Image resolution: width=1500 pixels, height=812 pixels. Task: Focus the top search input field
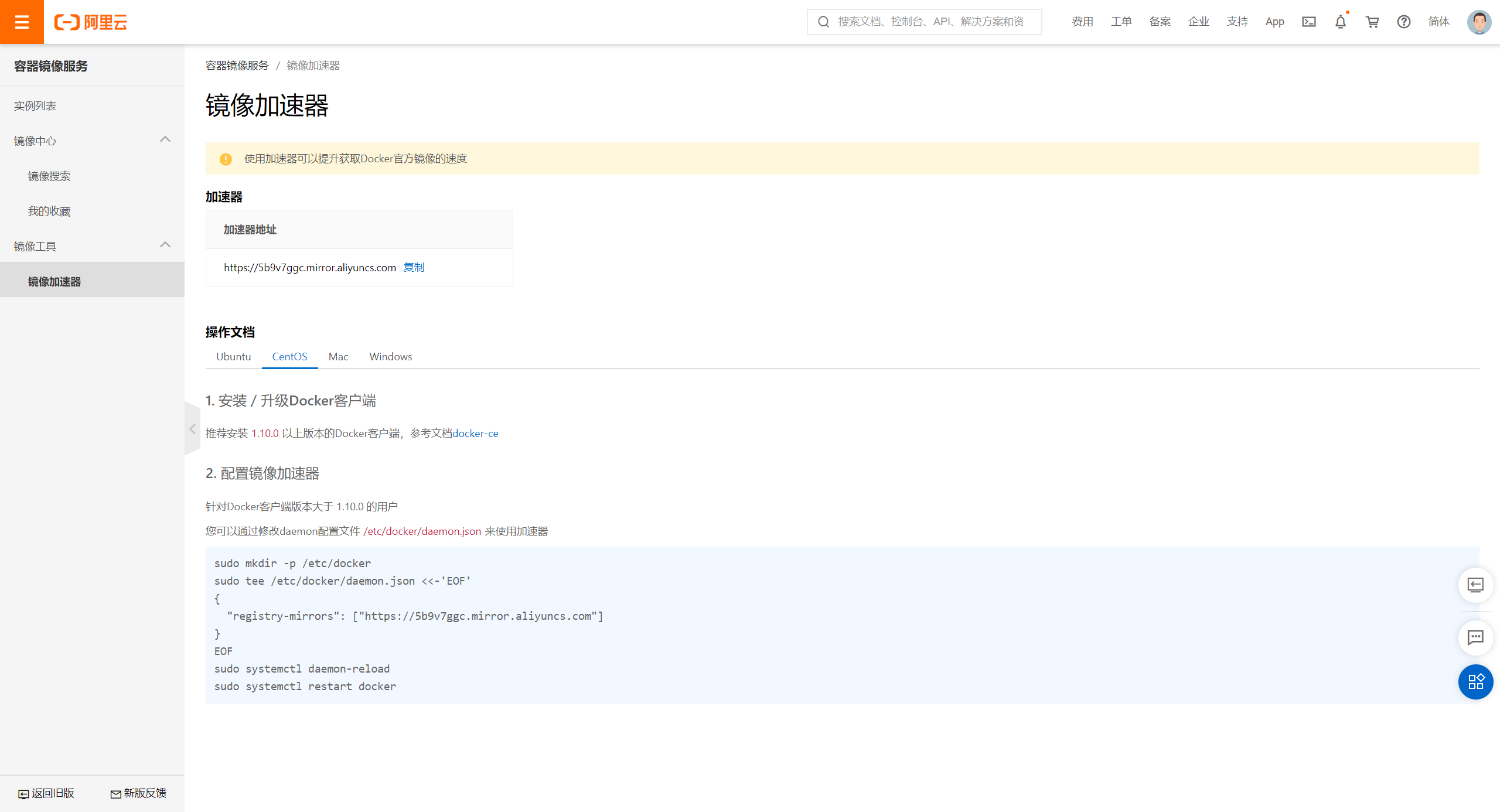(924, 22)
